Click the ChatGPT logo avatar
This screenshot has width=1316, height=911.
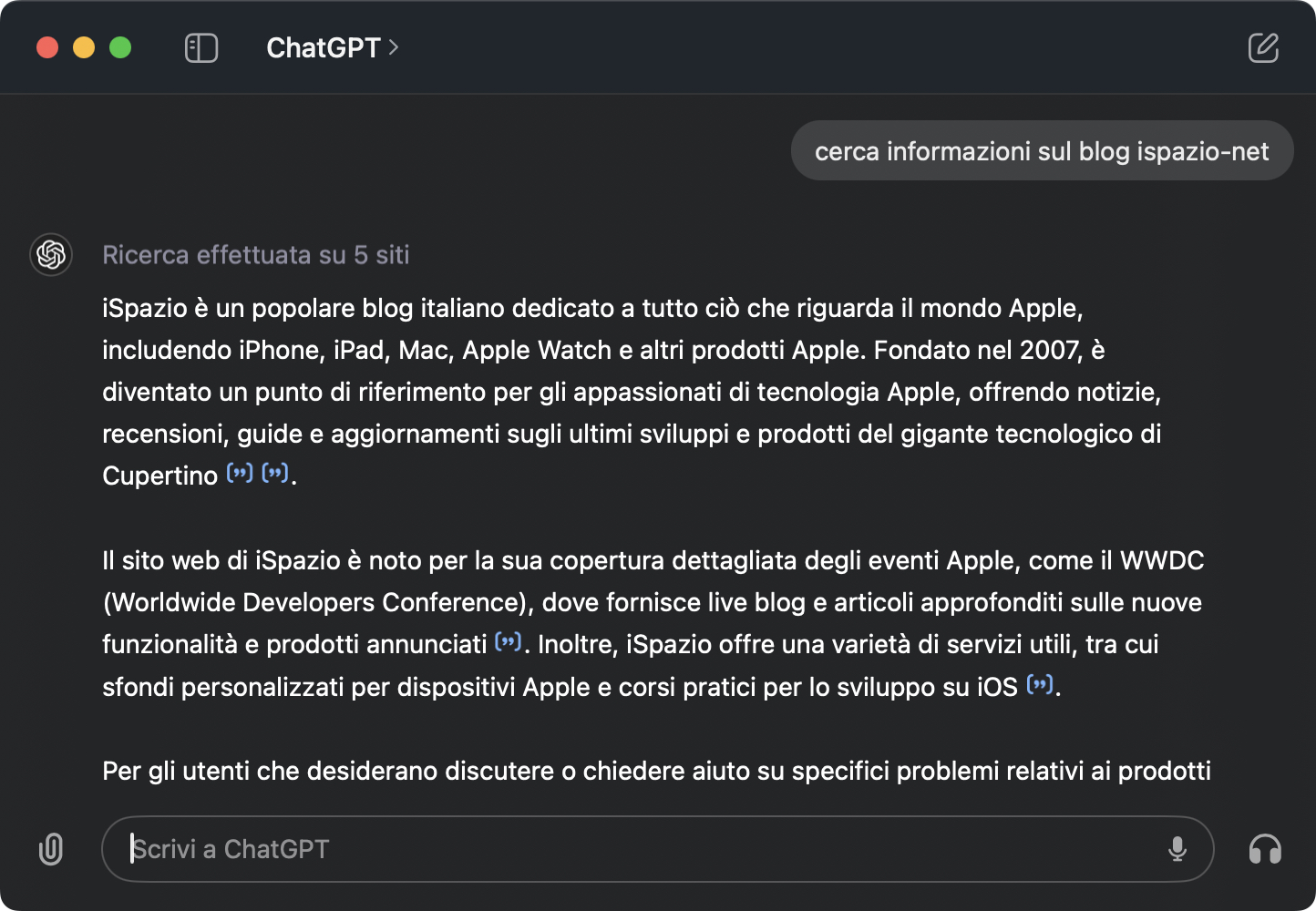click(51, 254)
